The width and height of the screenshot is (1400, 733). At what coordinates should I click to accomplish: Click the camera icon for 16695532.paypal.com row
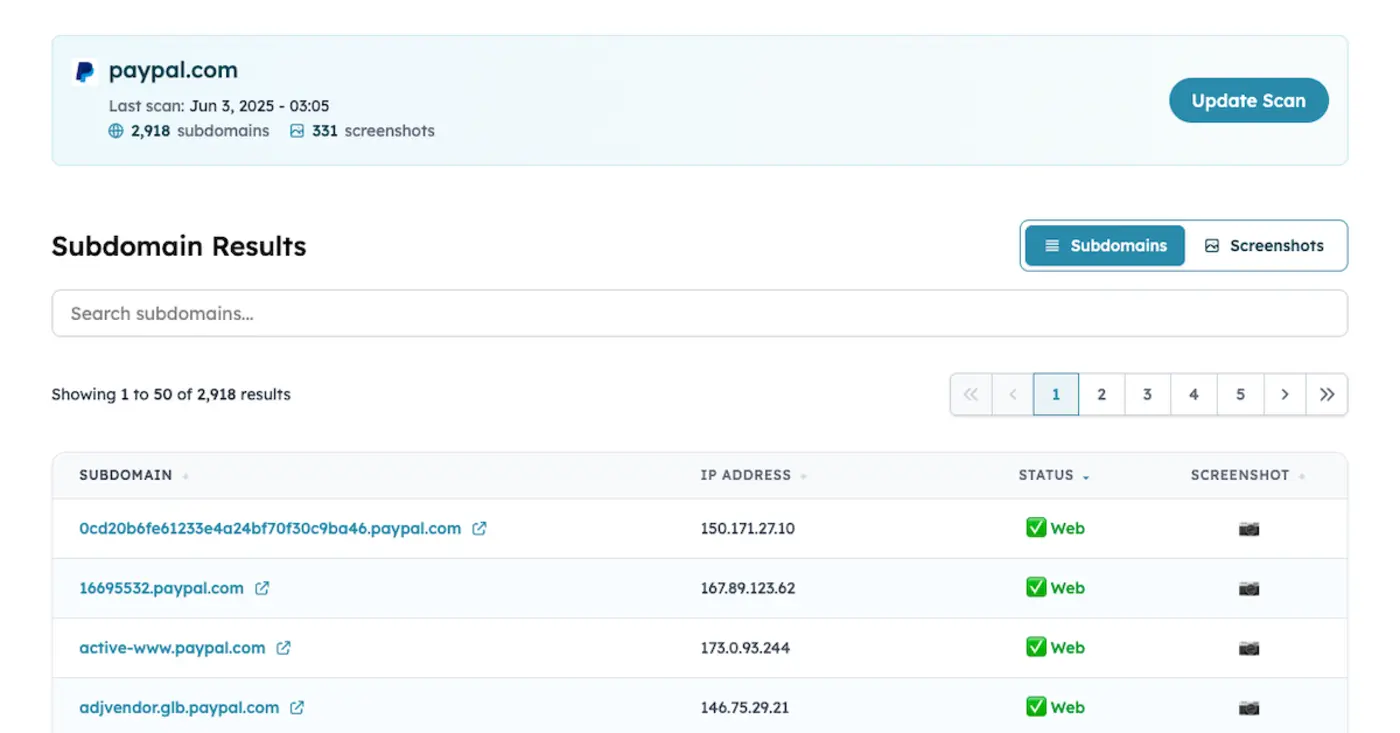pyautogui.click(x=1249, y=588)
